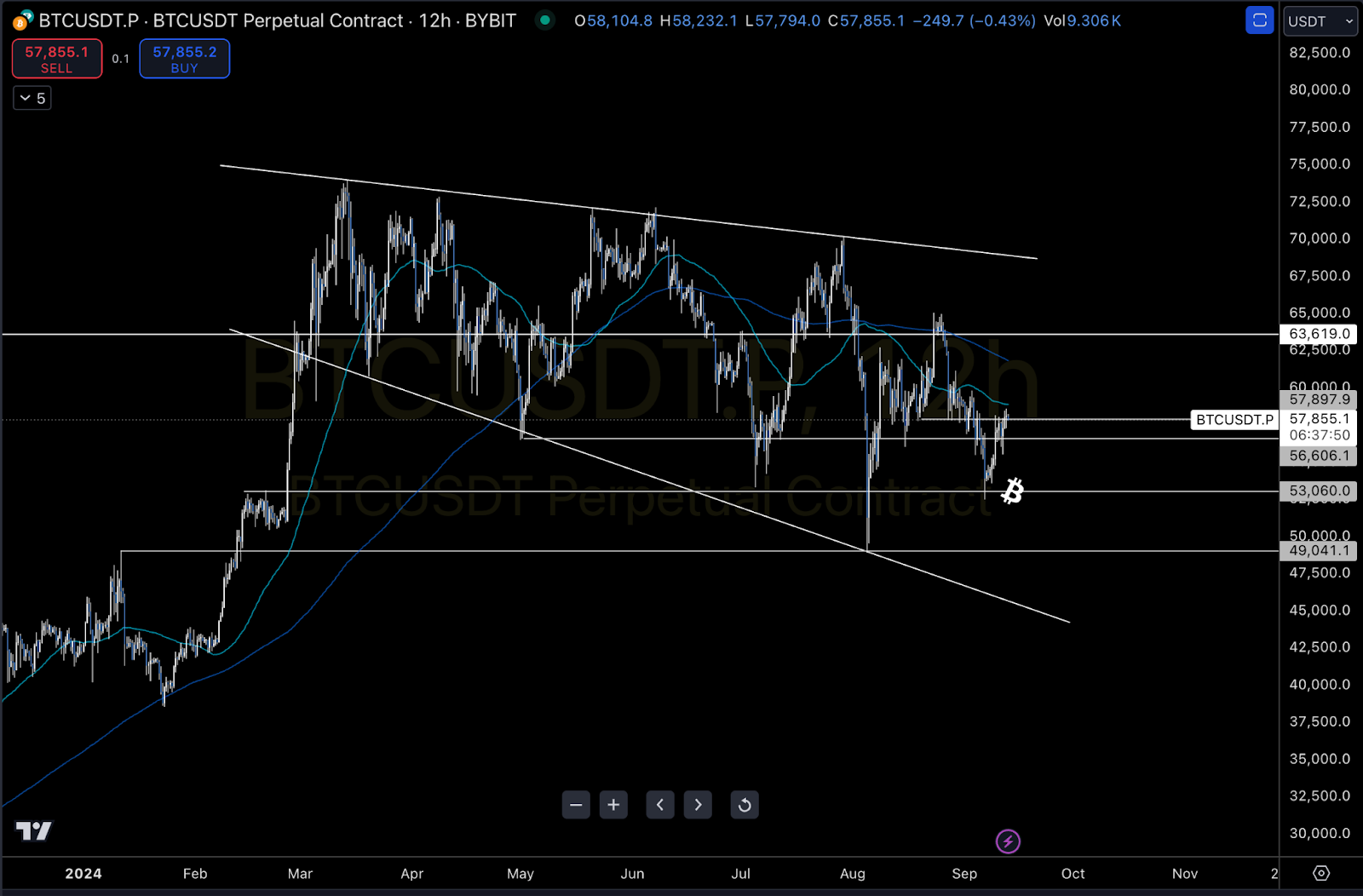Click the Jun label on time axis
The height and width of the screenshot is (896, 1363).
(x=632, y=873)
